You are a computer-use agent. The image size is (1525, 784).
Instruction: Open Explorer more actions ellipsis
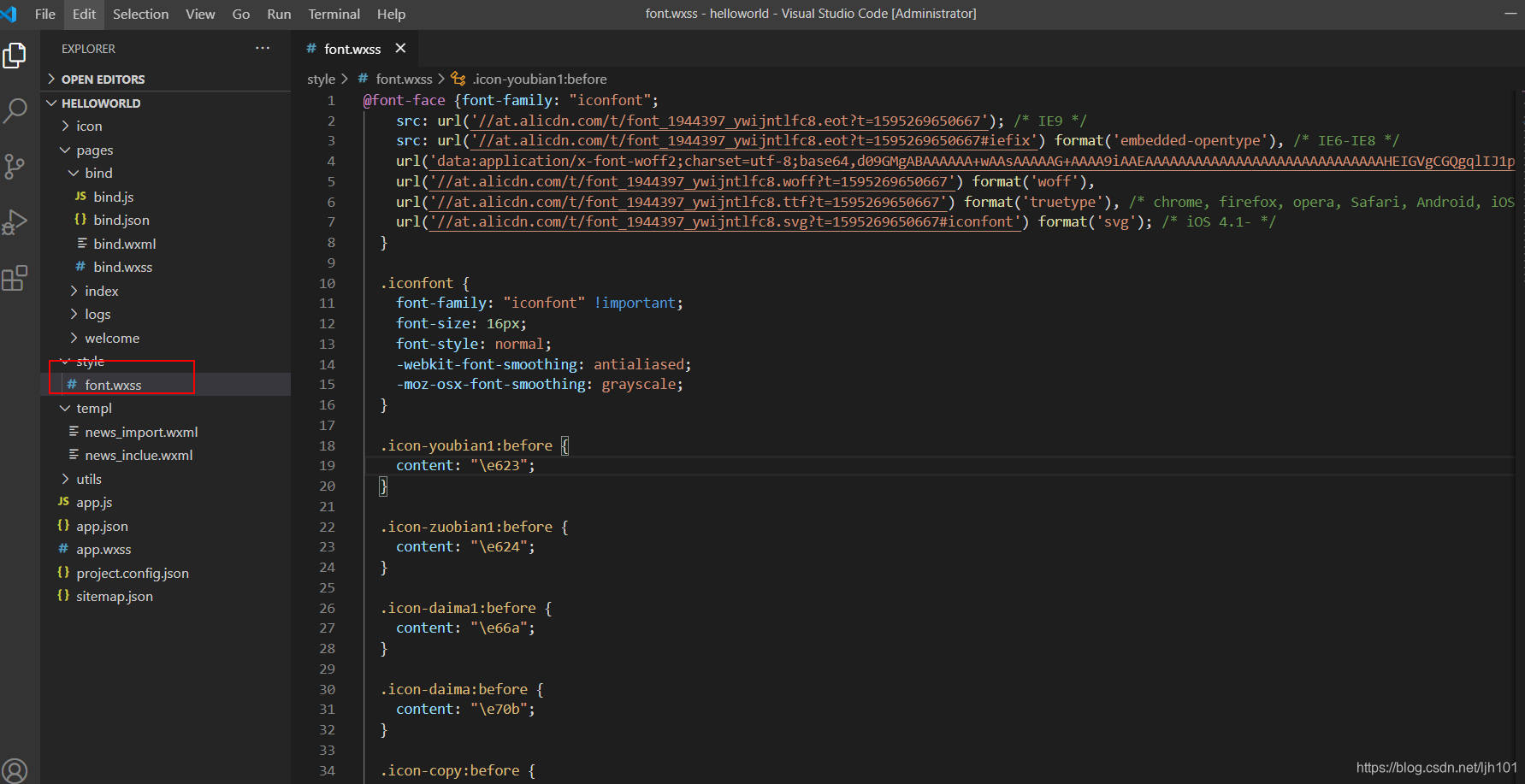(263, 48)
